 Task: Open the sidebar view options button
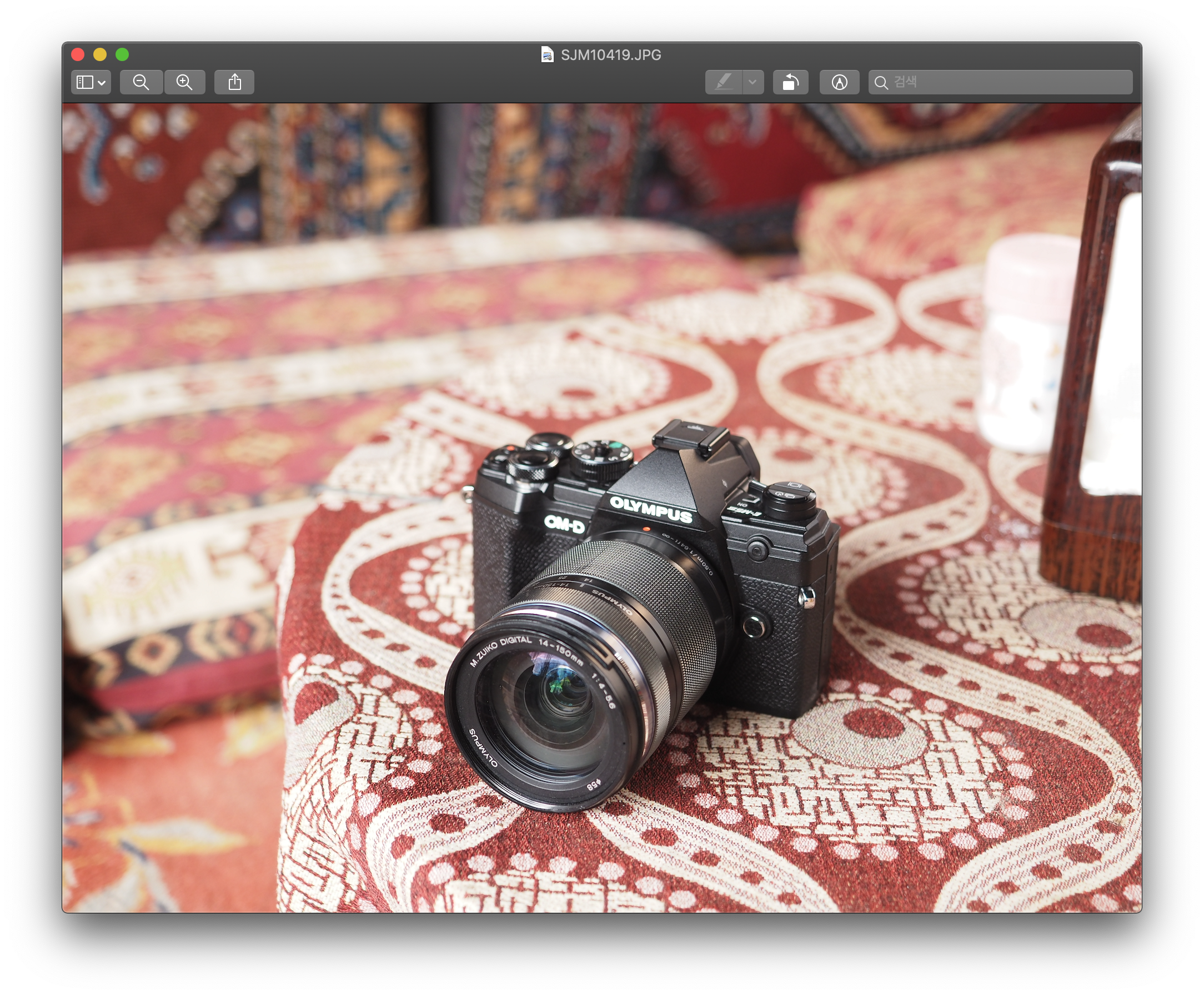coord(91,83)
